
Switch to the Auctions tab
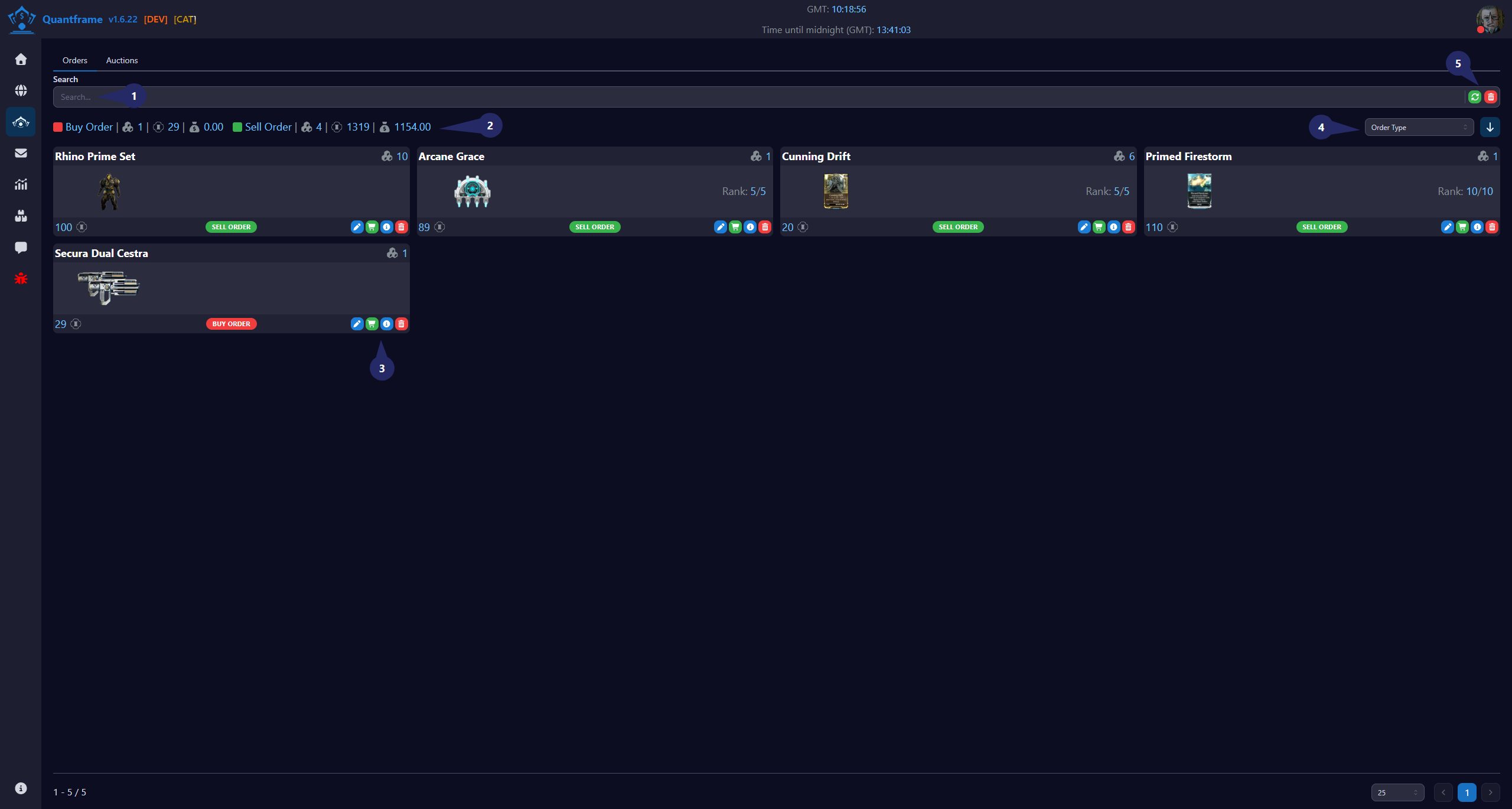point(122,60)
